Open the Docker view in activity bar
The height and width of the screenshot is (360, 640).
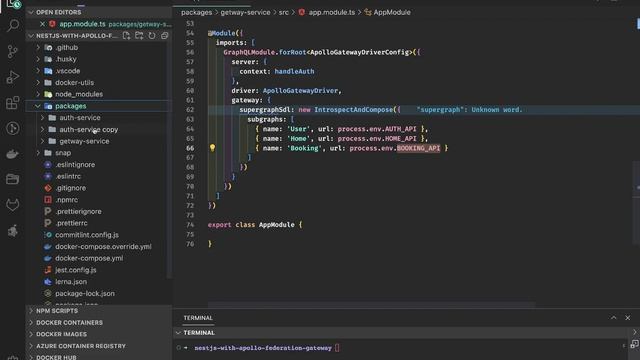13,154
